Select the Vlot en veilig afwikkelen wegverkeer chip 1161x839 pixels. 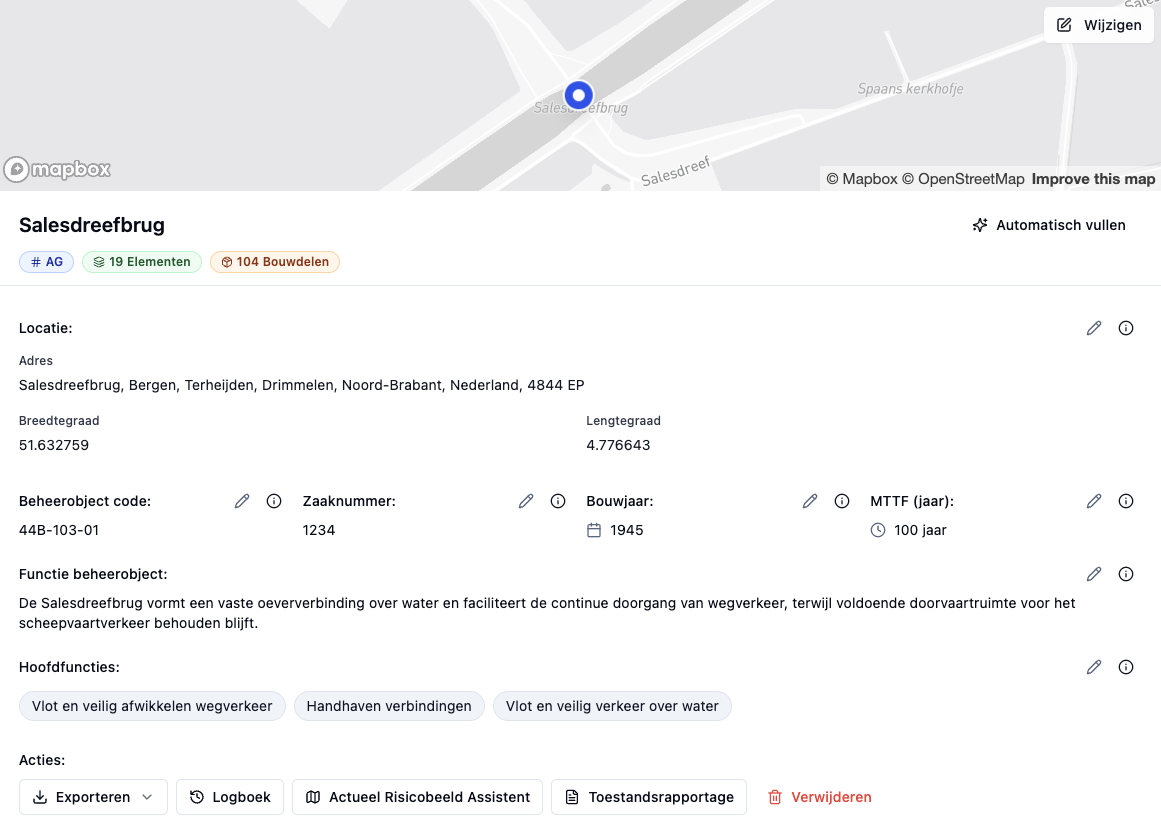[152, 706]
